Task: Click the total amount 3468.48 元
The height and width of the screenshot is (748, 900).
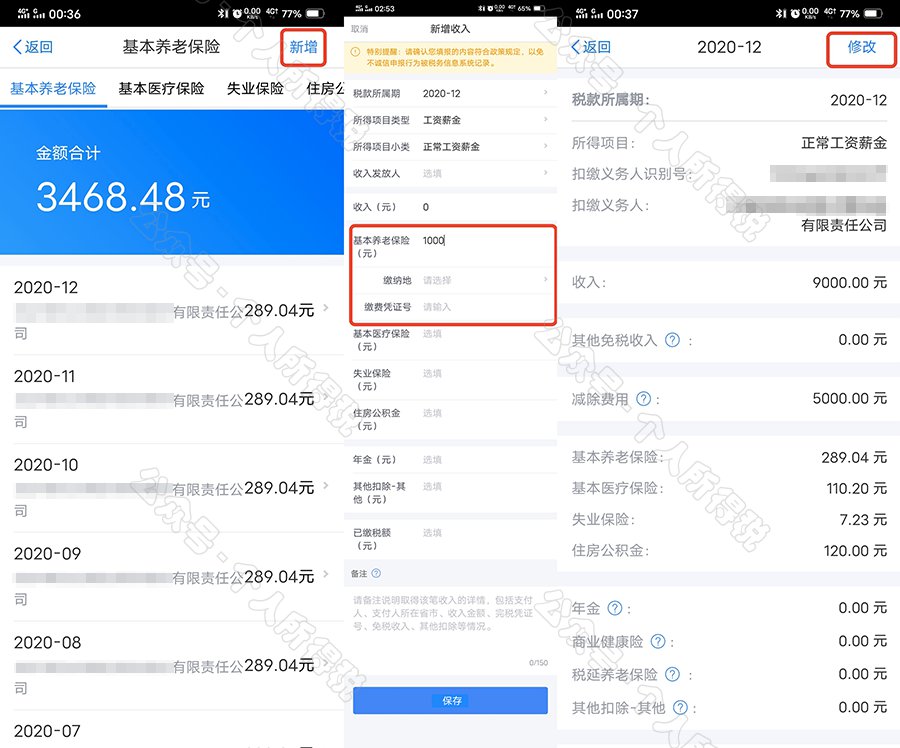Action: [x=123, y=197]
